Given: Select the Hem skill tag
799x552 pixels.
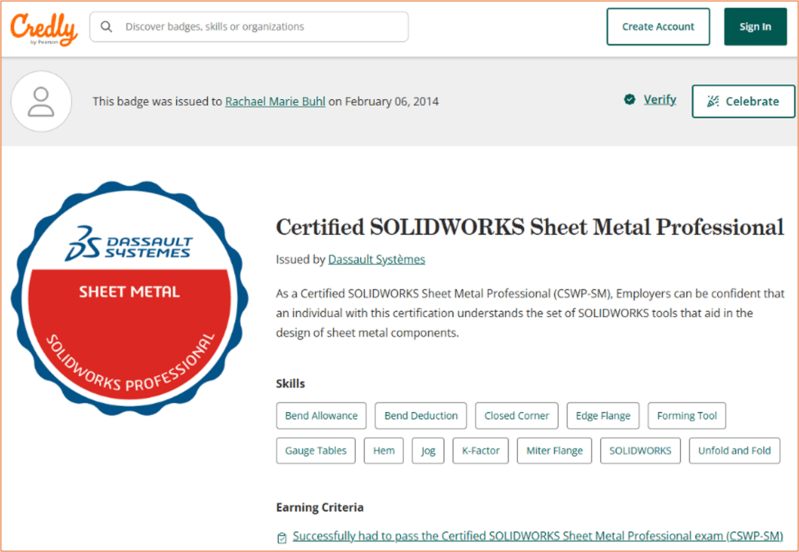Looking at the screenshot, I should pyautogui.click(x=384, y=451).
